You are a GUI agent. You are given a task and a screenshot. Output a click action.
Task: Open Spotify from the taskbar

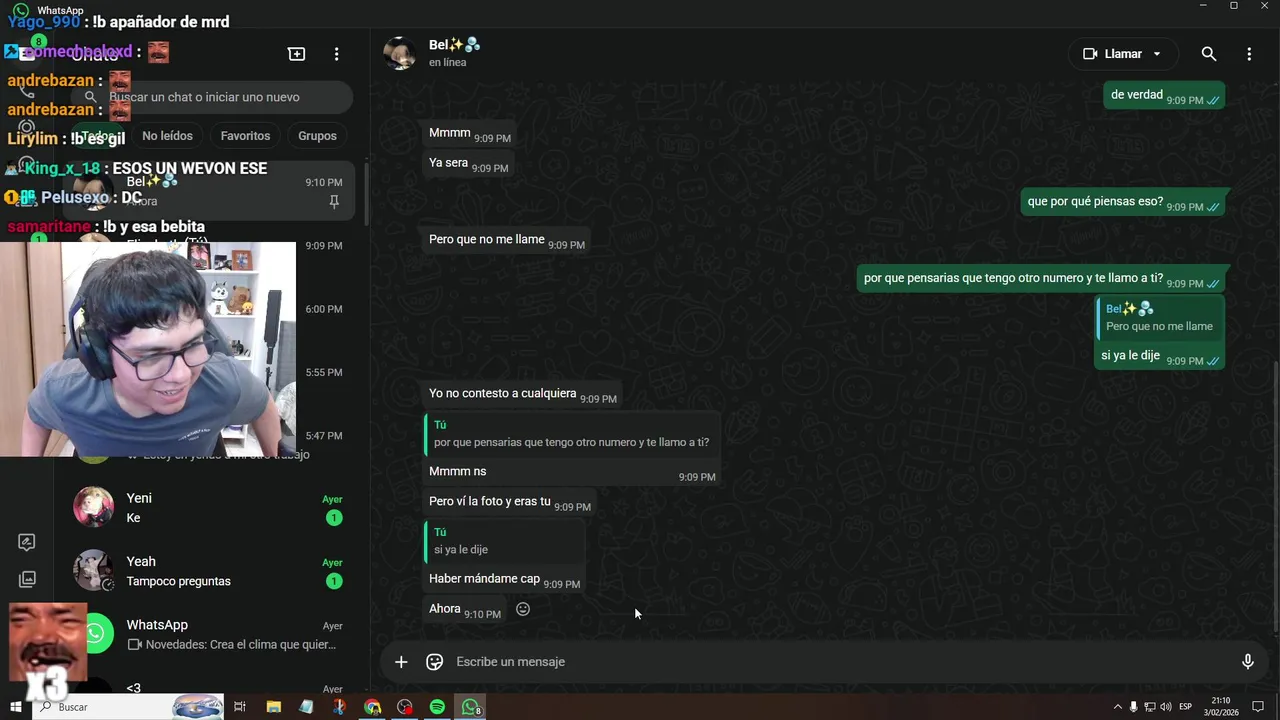click(x=437, y=707)
